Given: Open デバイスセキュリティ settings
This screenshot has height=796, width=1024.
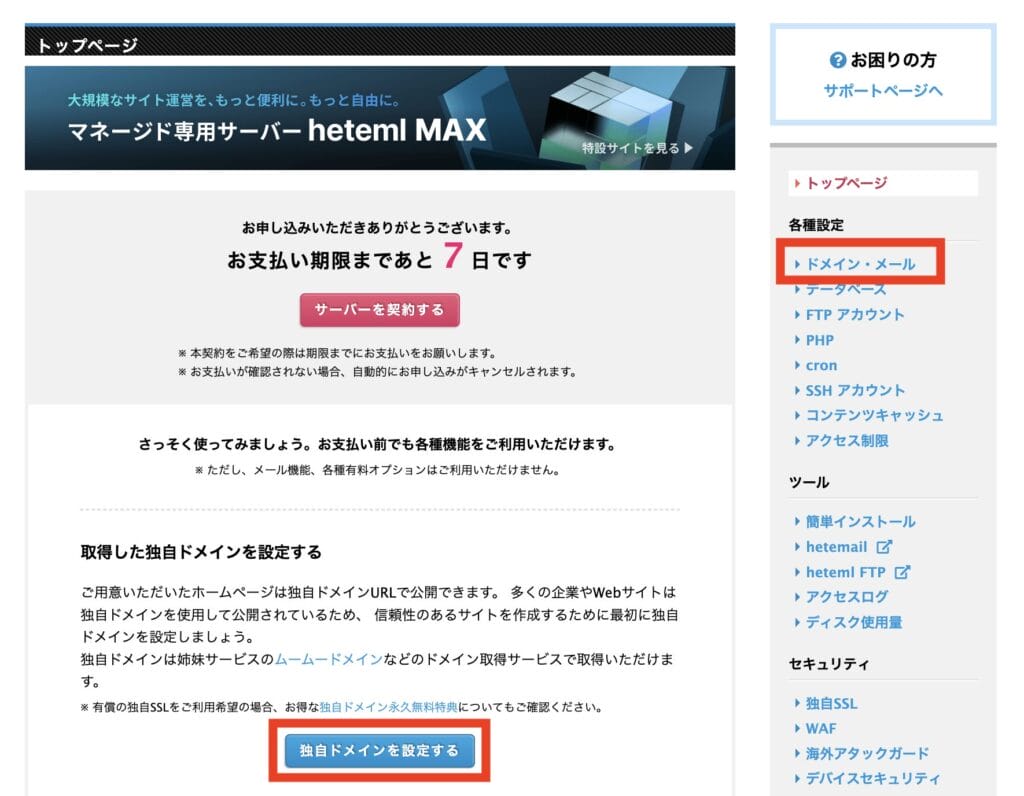Looking at the screenshot, I should (x=873, y=778).
